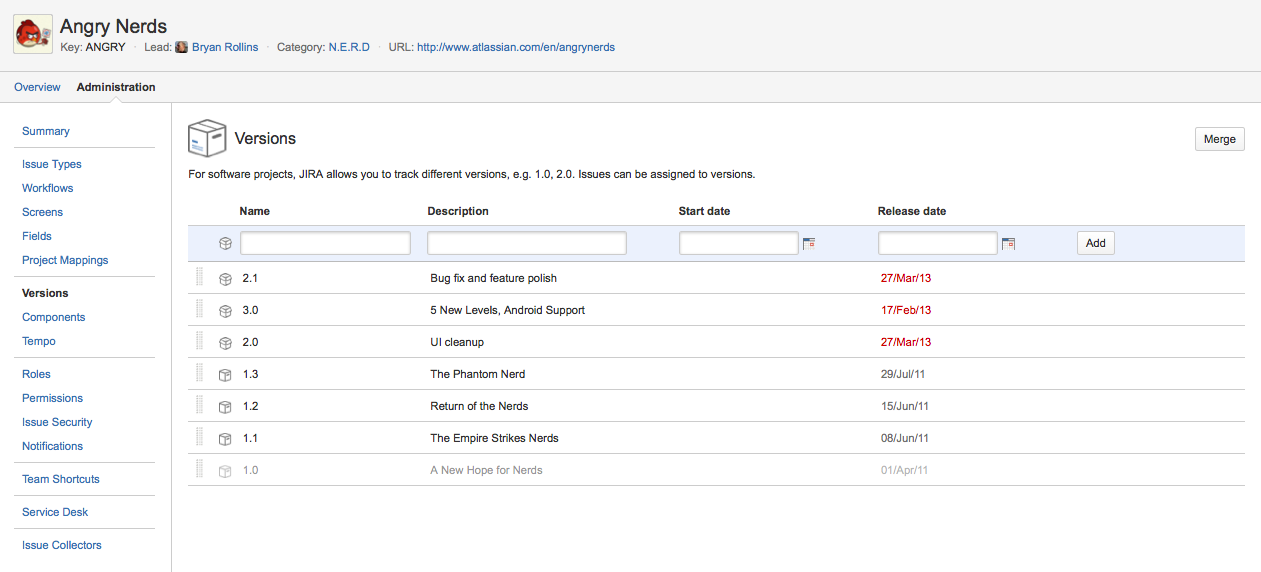1261x572 pixels.
Task: Go to Components in the sidebar
Action: (x=54, y=317)
